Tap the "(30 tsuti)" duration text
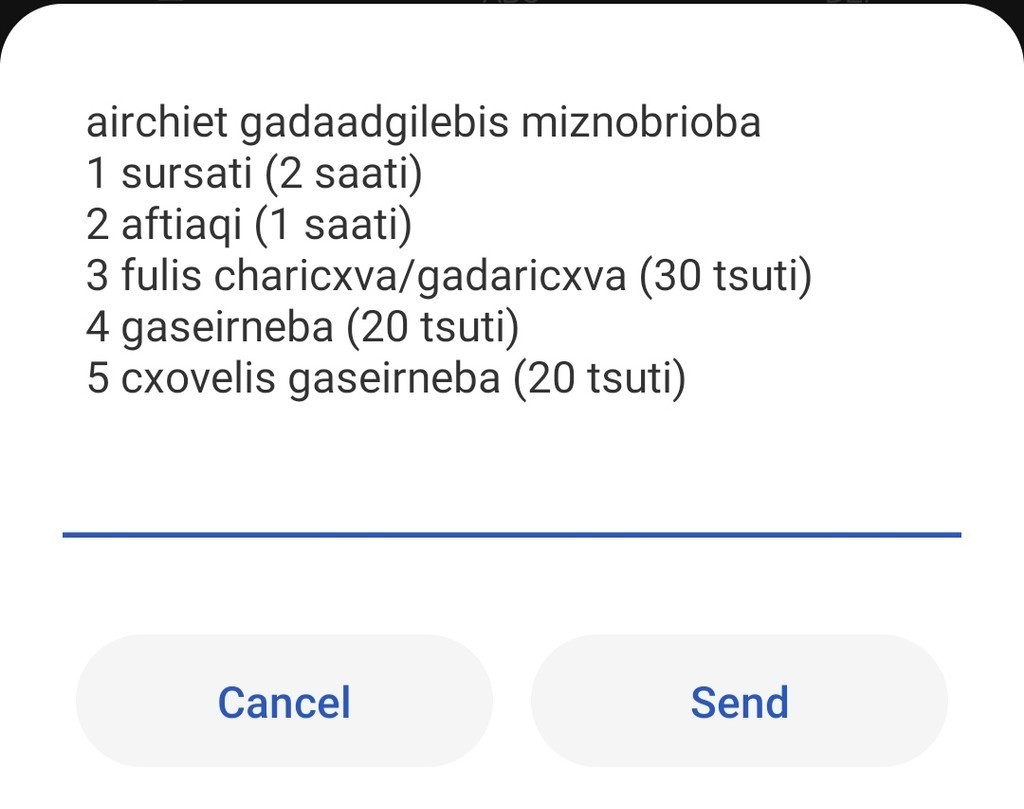Image resolution: width=1024 pixels, height=809 pixels. click(725, 277)
